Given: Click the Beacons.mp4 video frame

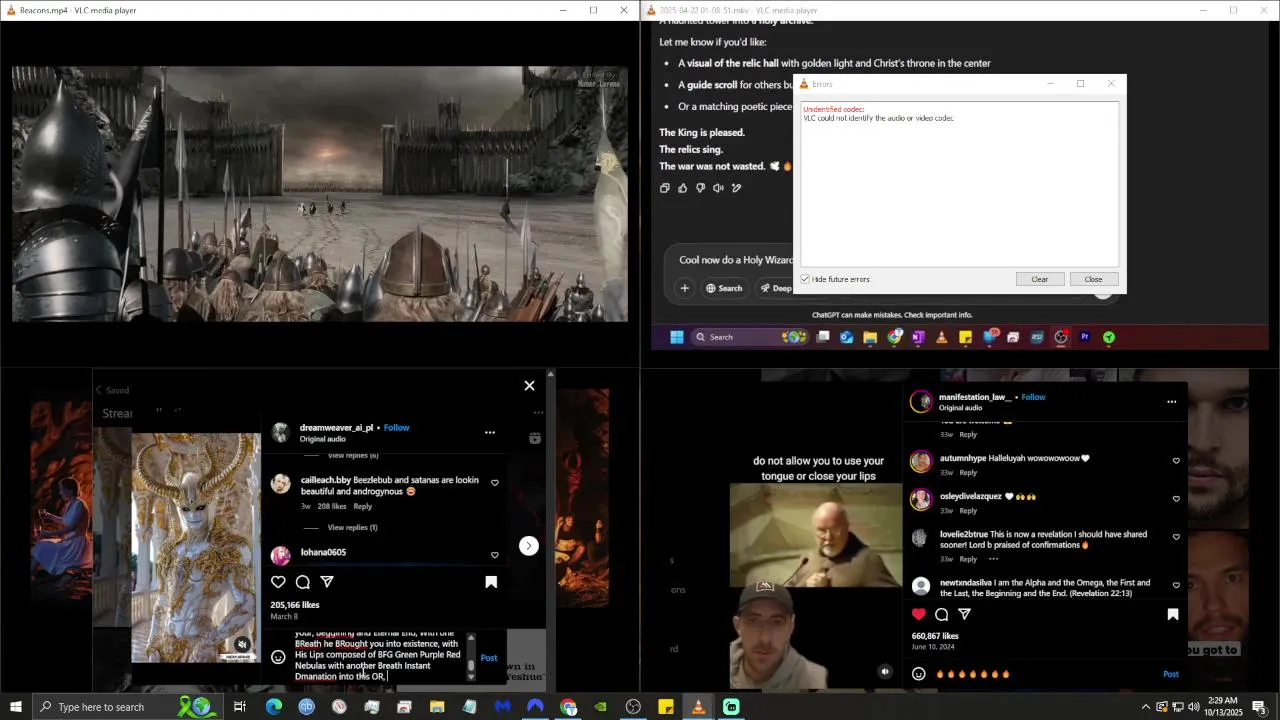Looking at the screenshot, I should coord(320,194).
